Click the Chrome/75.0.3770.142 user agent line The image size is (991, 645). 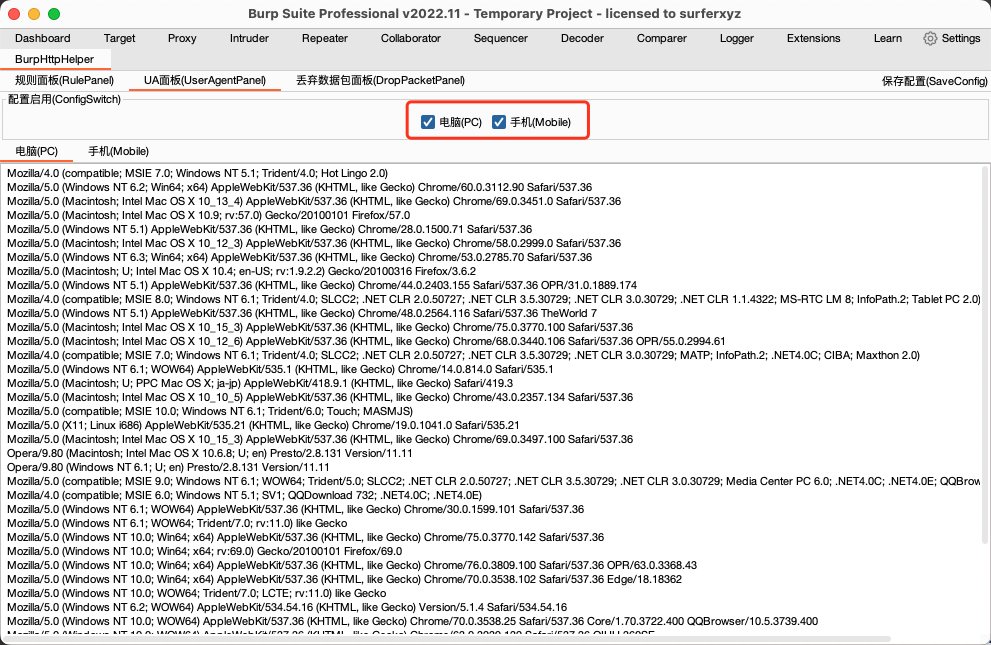(306, 537)
